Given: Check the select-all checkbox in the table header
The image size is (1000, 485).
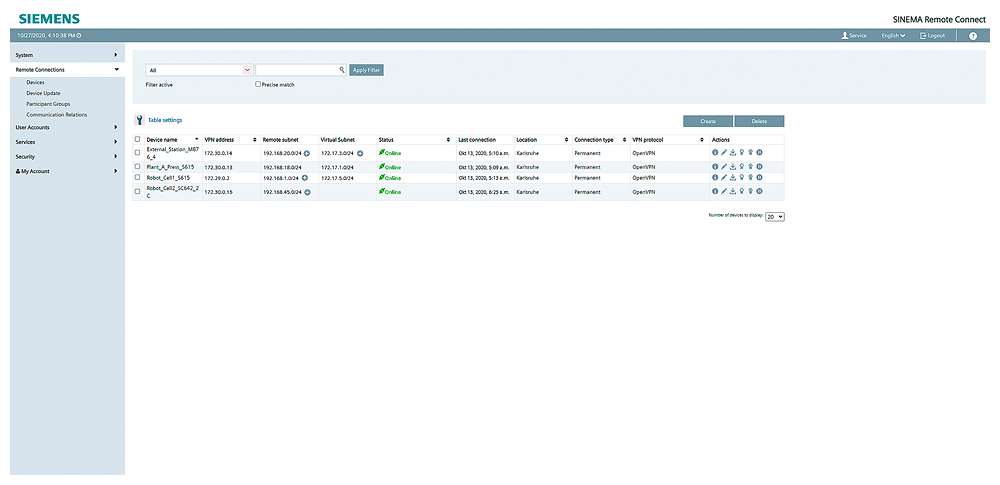Looking at the screenshot, I should (138, 139).
